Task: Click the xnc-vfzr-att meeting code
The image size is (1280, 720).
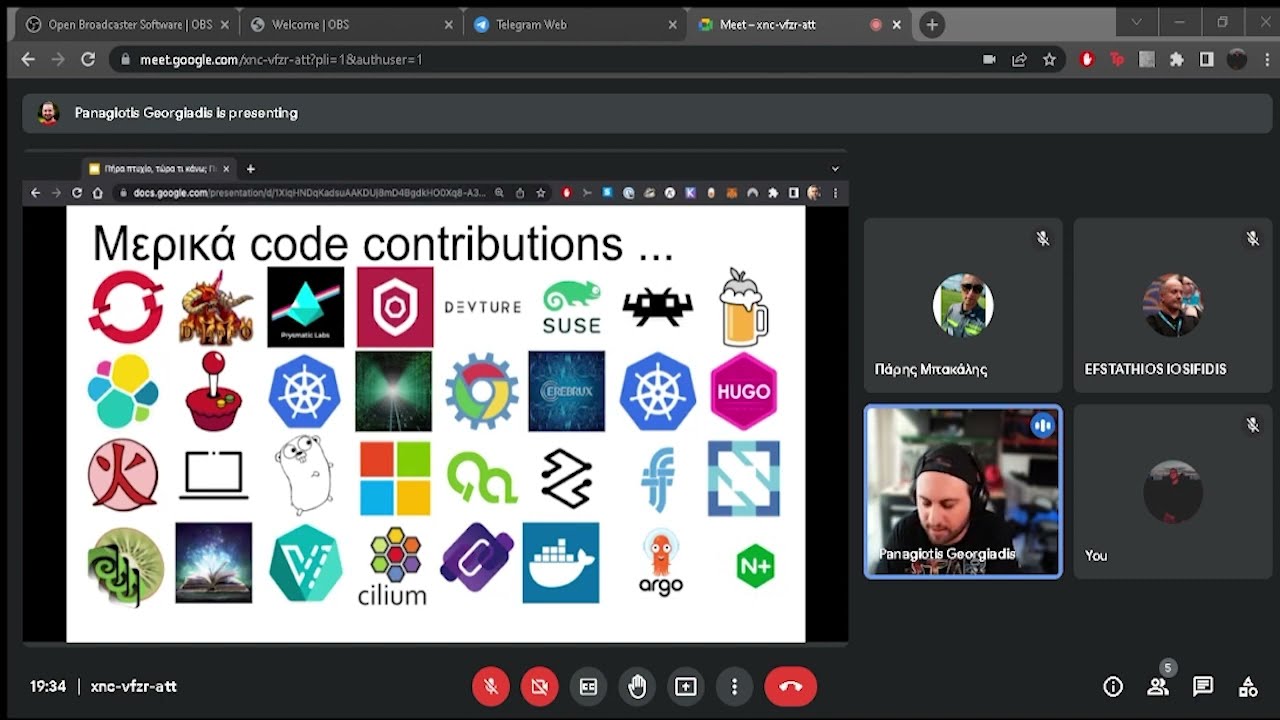Action: (x=134, y=687)
